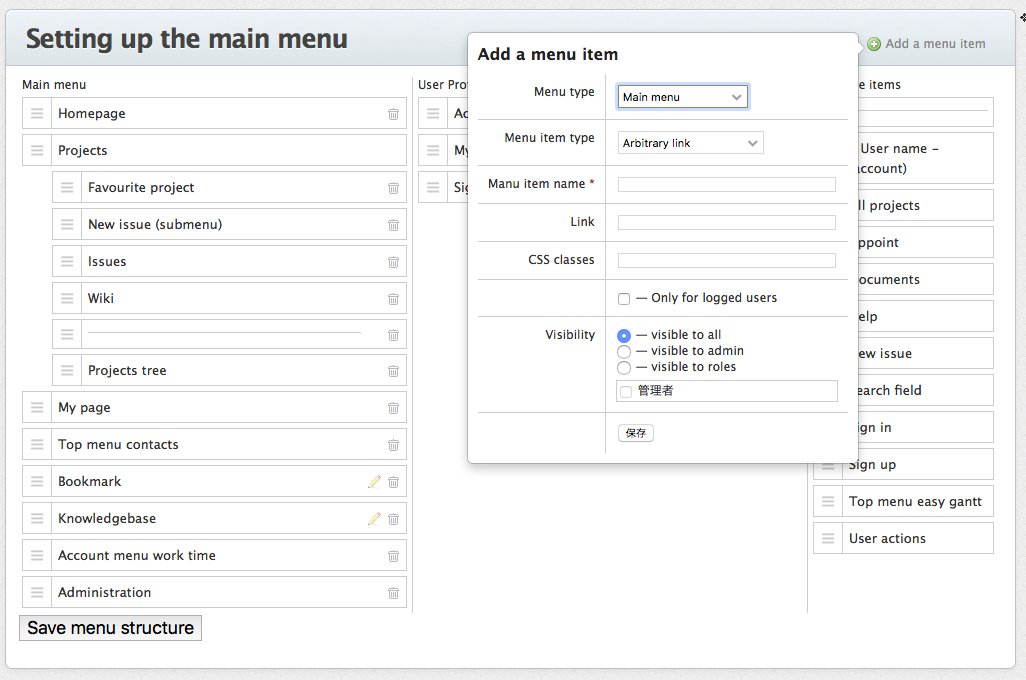The width and height of the screenshot is (1026, 680).
Task: Click the green plus icon beside Add a menu item
Action: coord(872,43)
